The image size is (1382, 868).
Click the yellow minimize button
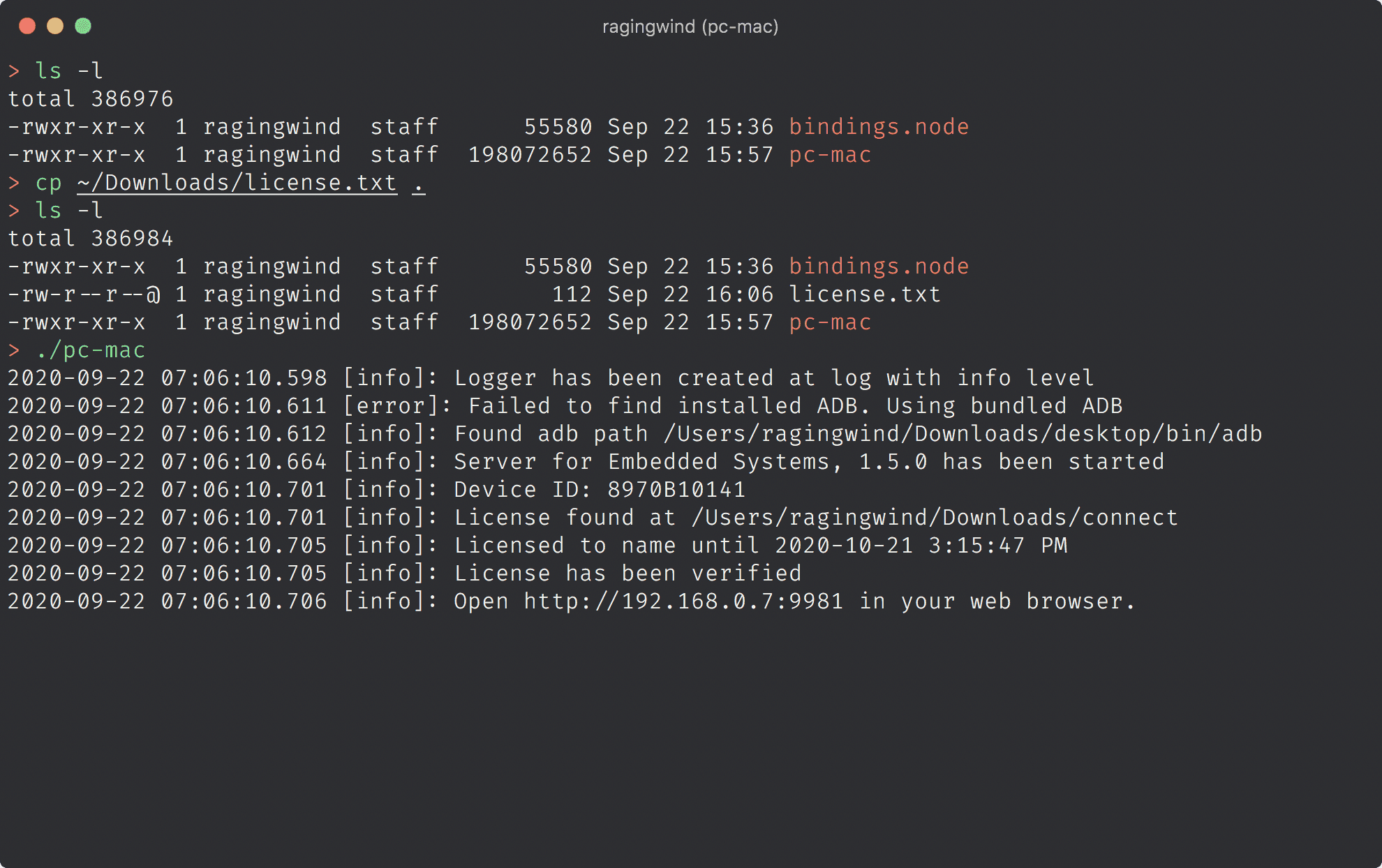click(x=55, y=26)
